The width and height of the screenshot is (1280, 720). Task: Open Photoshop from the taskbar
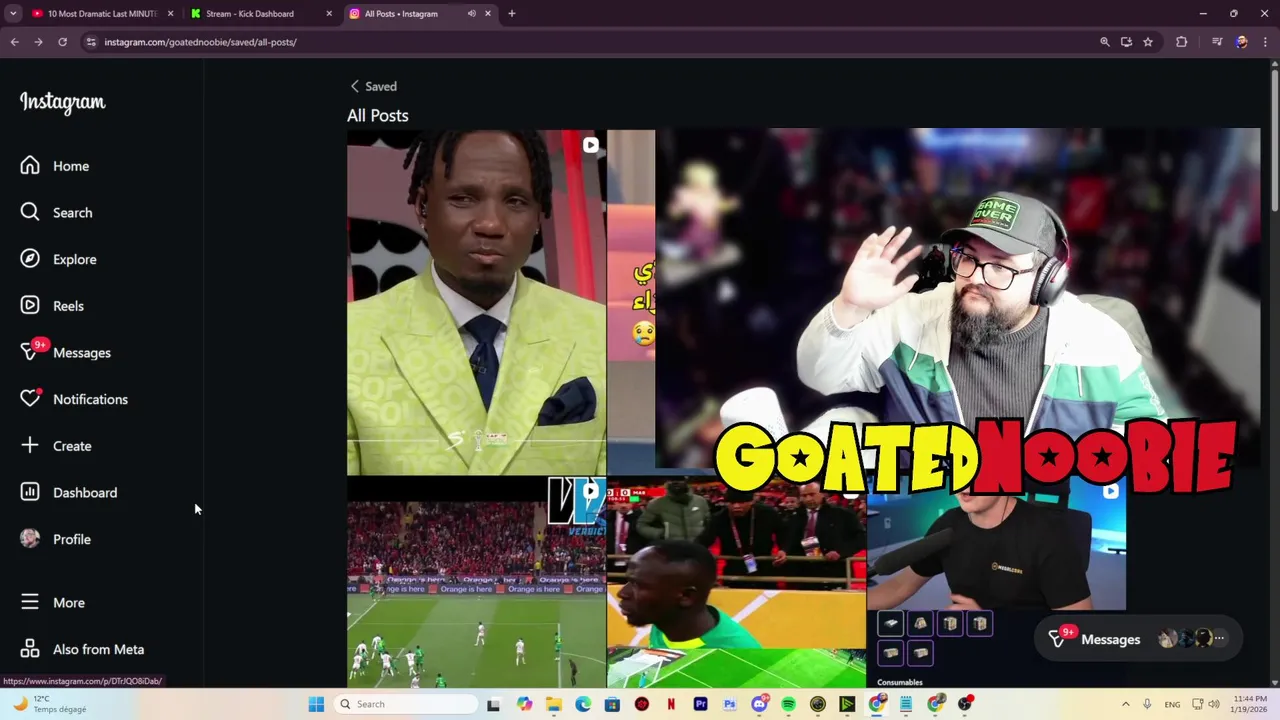(729, 704)
